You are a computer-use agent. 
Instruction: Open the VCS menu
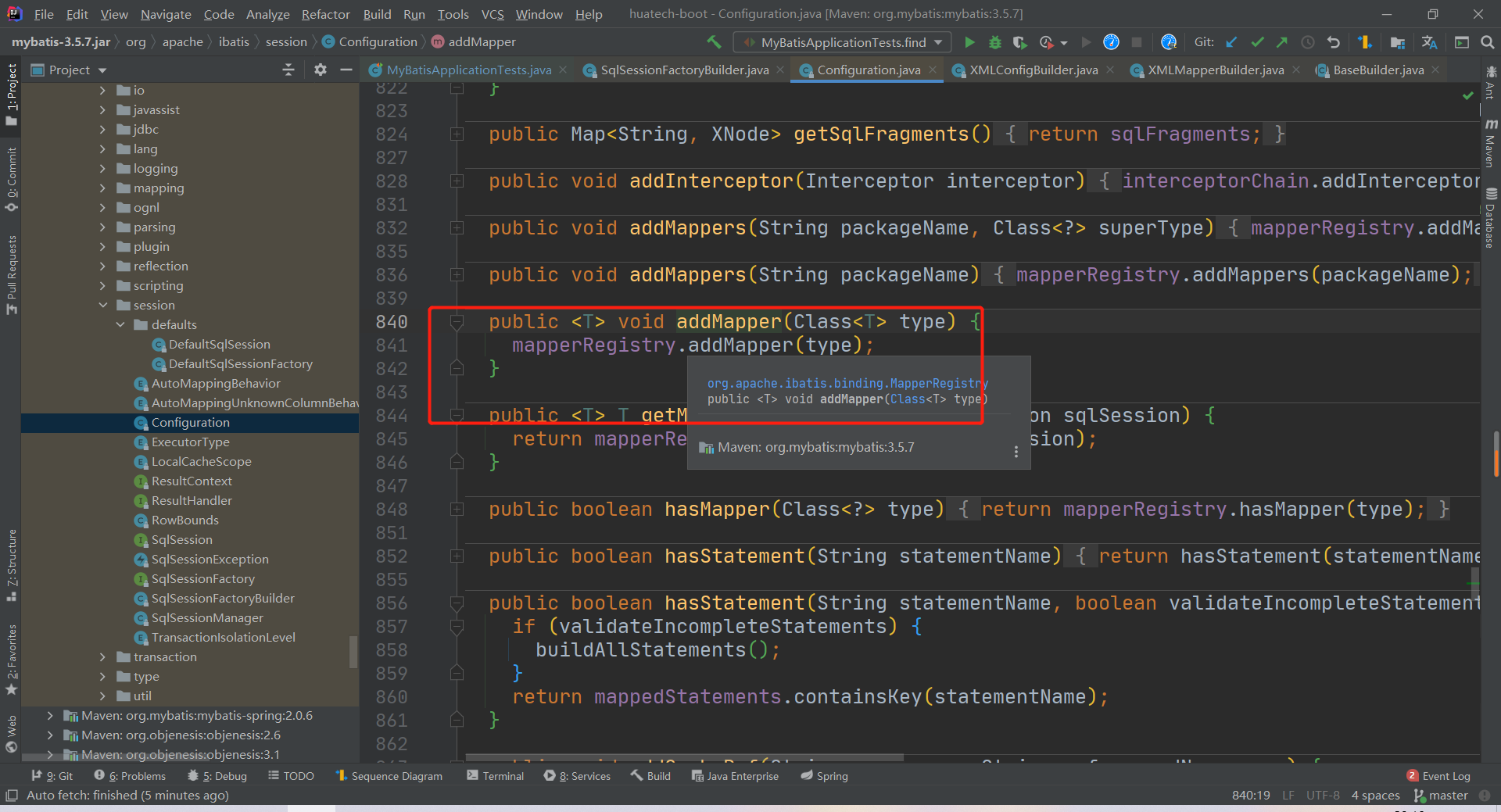[x=493, y=14]
